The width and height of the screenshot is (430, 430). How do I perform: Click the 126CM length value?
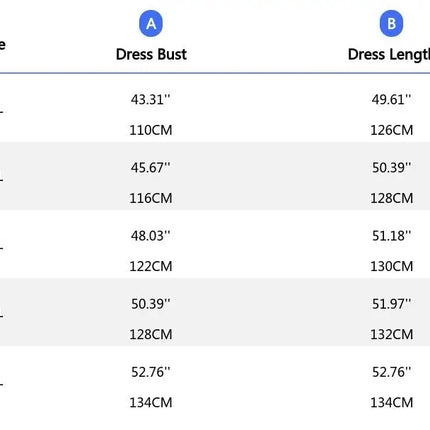coord(392,130)
